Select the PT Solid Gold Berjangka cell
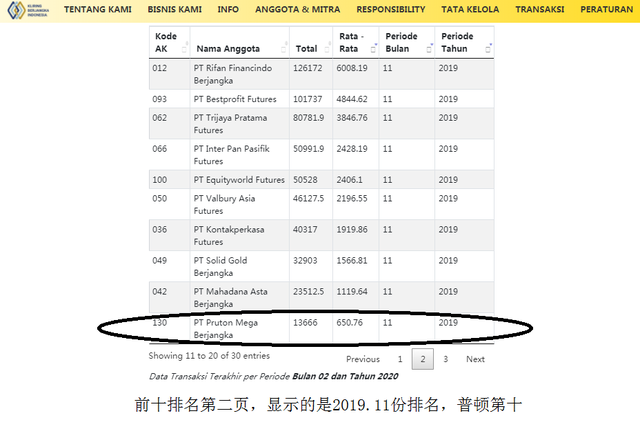 click(240, 267)
